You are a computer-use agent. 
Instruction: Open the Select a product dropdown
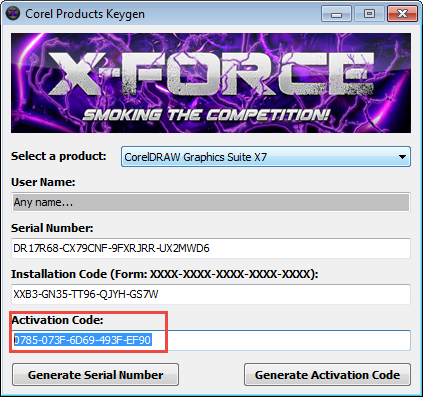[x=266, y=157]
